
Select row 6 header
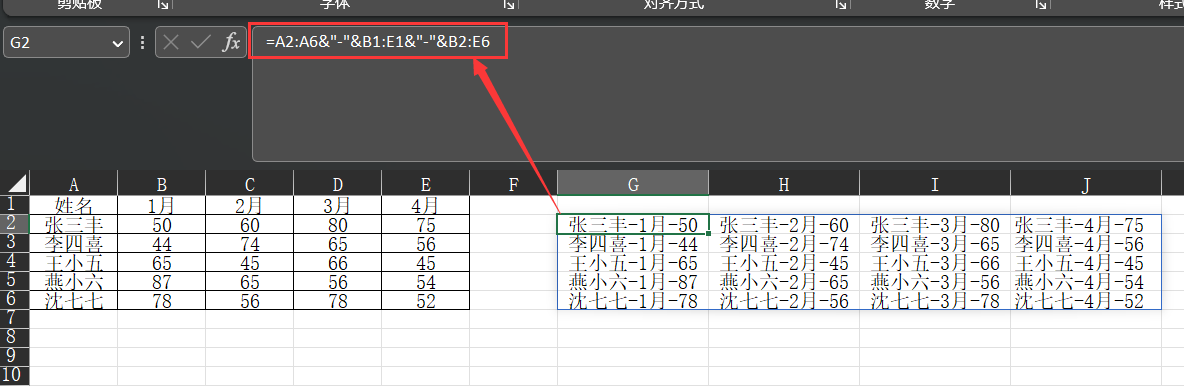click(15, 299)
